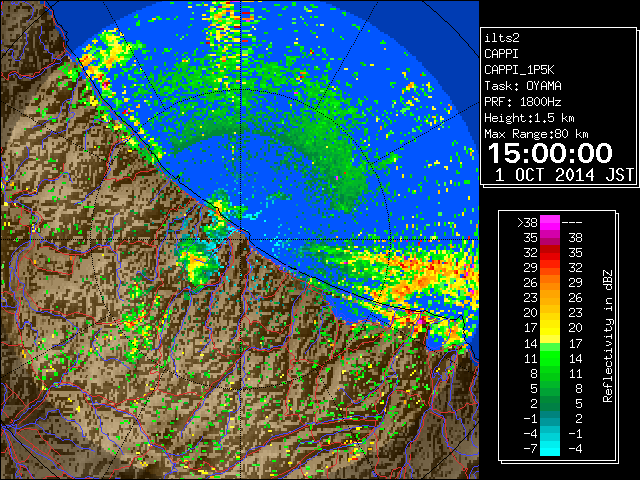This screenshot has height=480, width=640.
Task: Click the magenta high-reflectivity cell on the coastline
Action: pos(421,321)
